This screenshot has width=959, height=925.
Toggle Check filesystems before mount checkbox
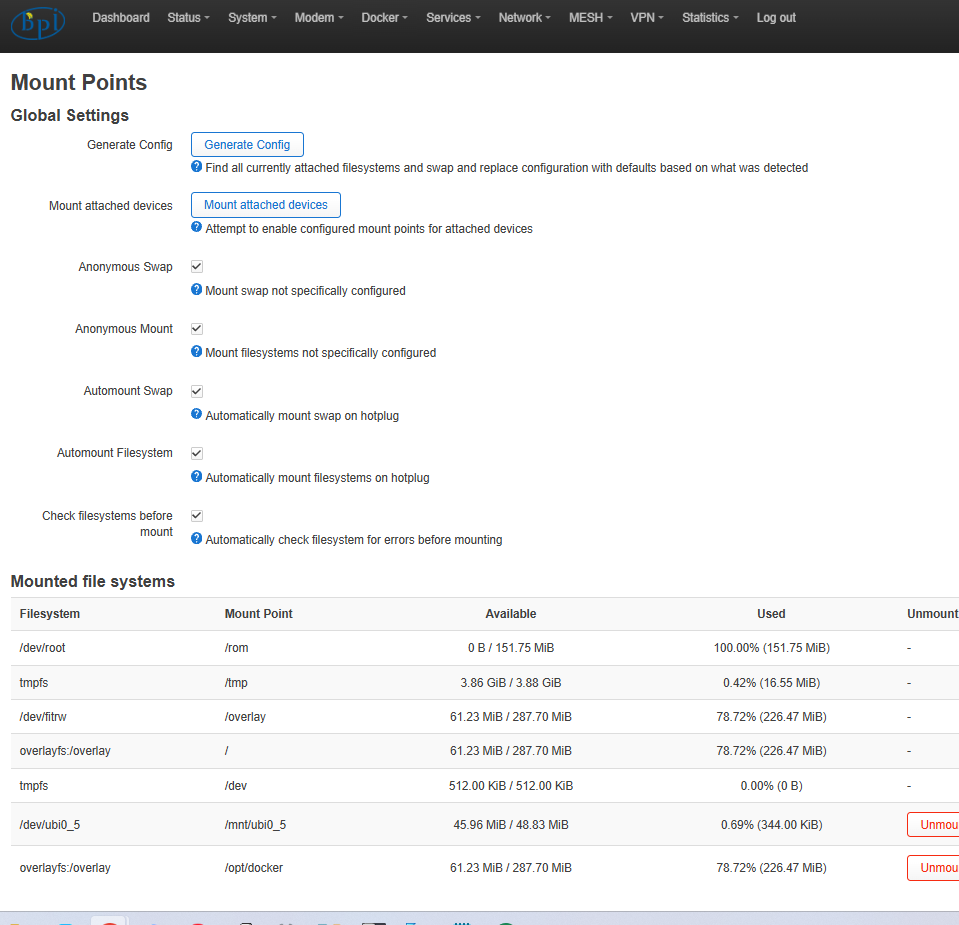pos(197,516)
